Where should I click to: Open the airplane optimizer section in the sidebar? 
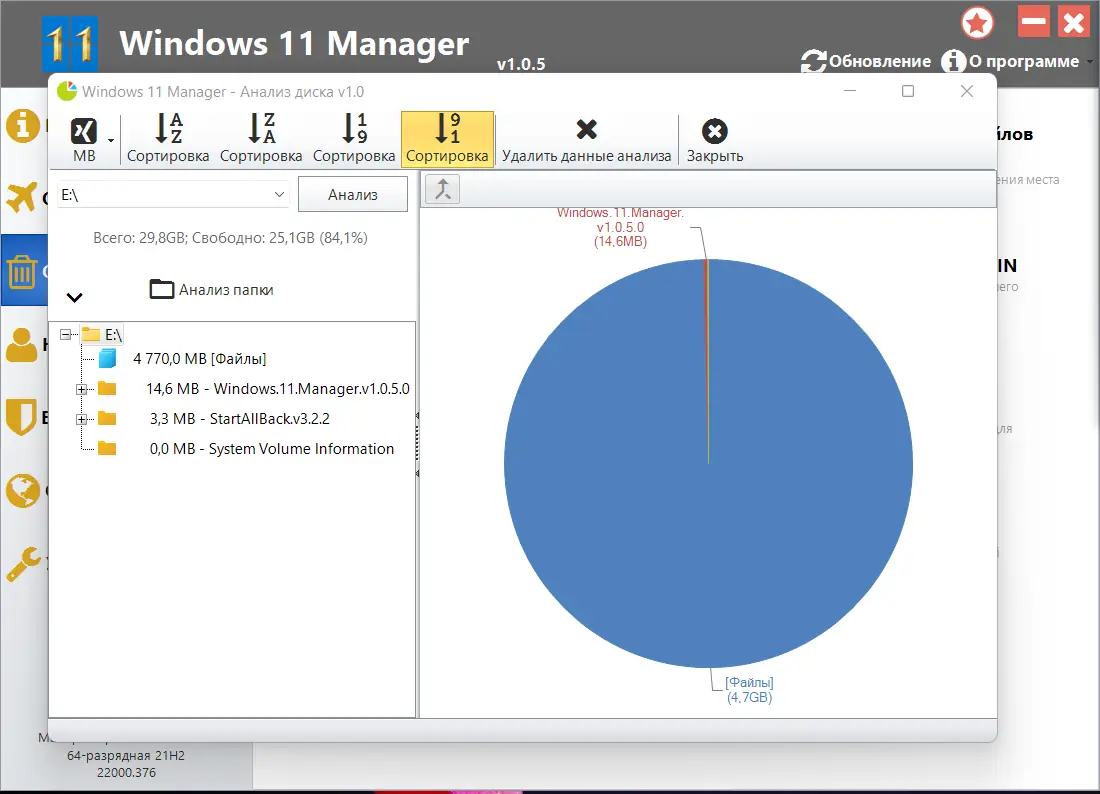click(21, 197)
